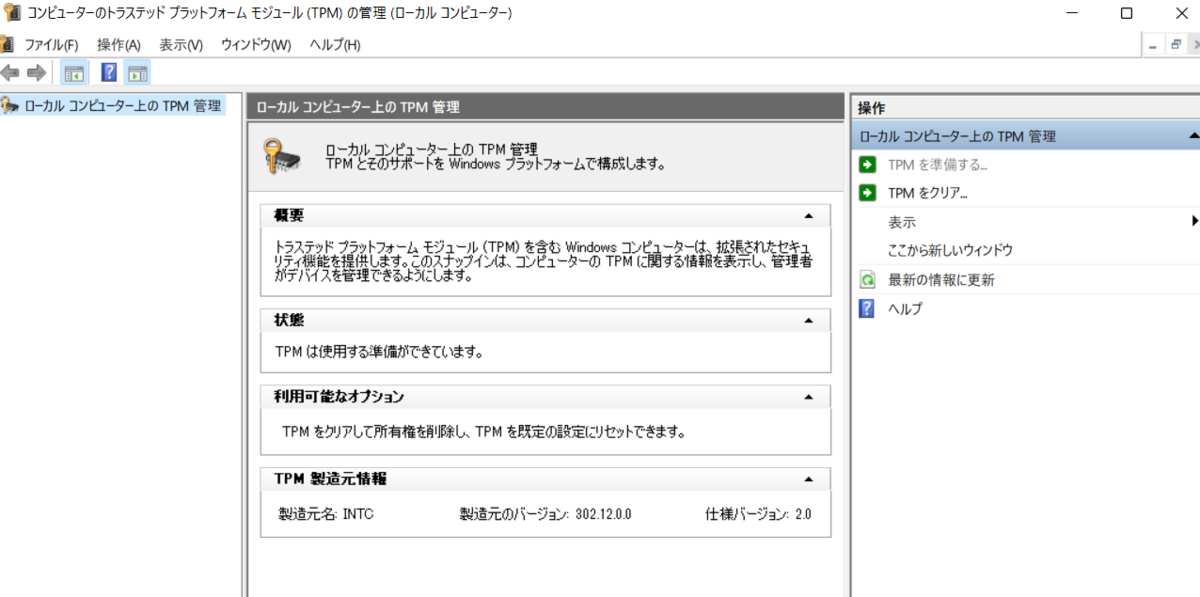Click the blue Help toolbar icon
Viewport: 1200px width, 597px height.
click(110, 72)
